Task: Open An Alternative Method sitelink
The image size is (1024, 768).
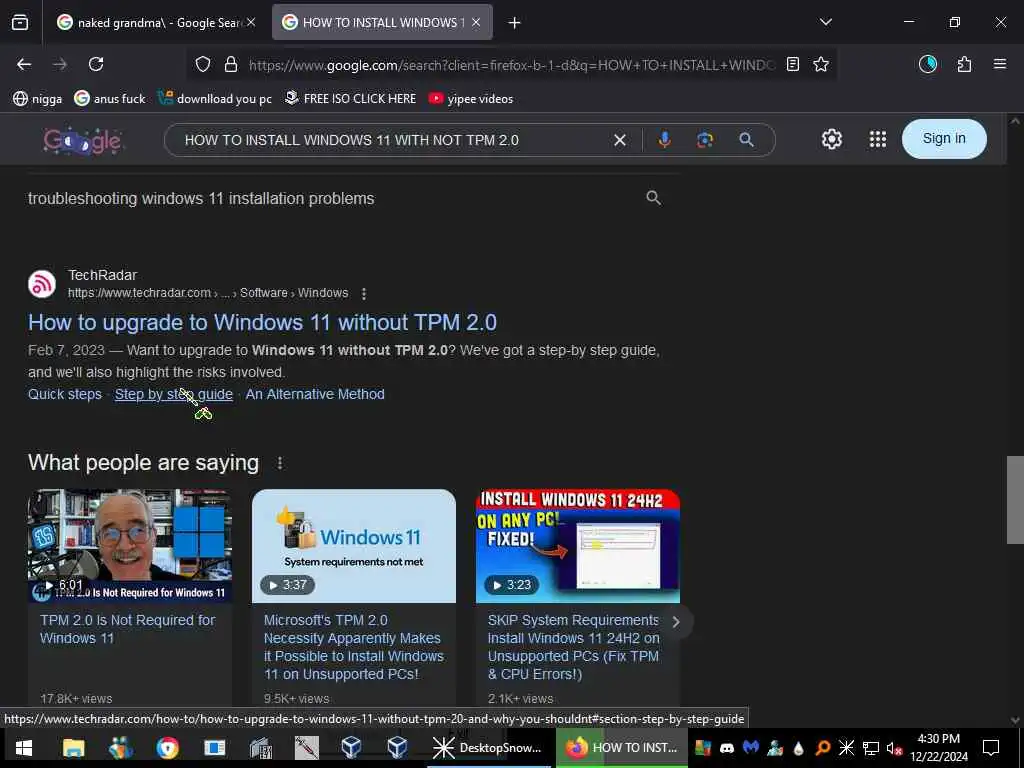Action: pos(315,394)
